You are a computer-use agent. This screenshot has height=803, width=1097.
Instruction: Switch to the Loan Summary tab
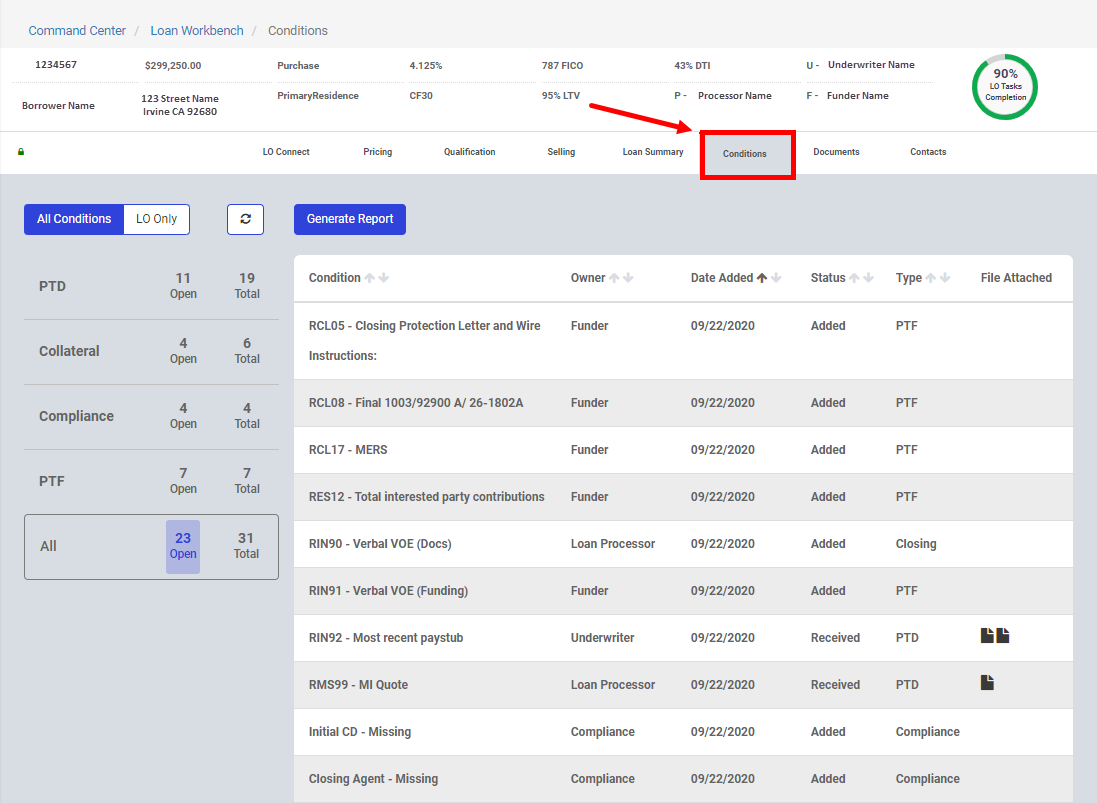coord(653,152)
